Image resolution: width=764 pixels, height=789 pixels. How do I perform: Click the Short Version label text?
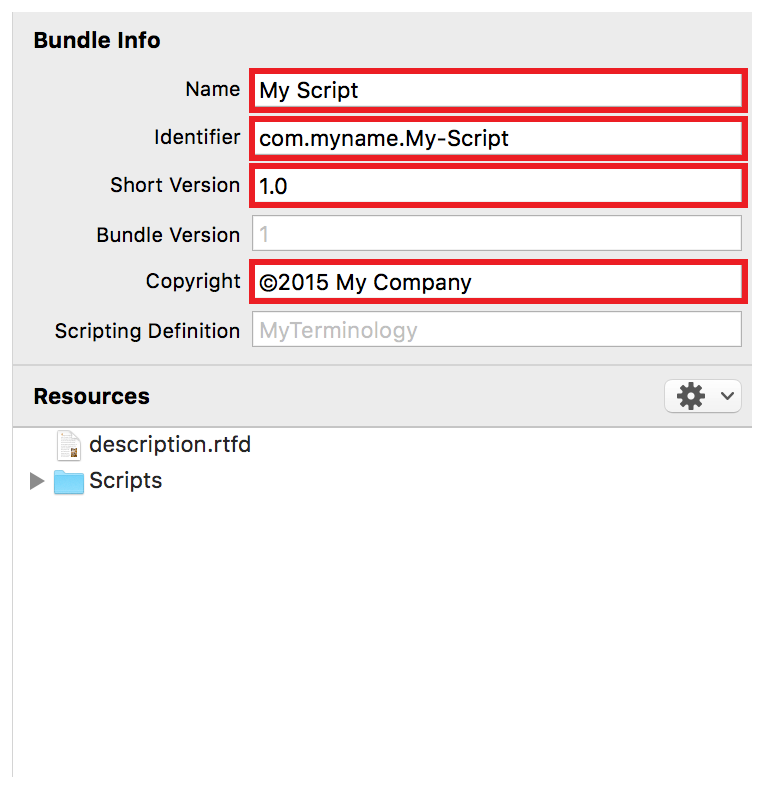coord(175,185)
